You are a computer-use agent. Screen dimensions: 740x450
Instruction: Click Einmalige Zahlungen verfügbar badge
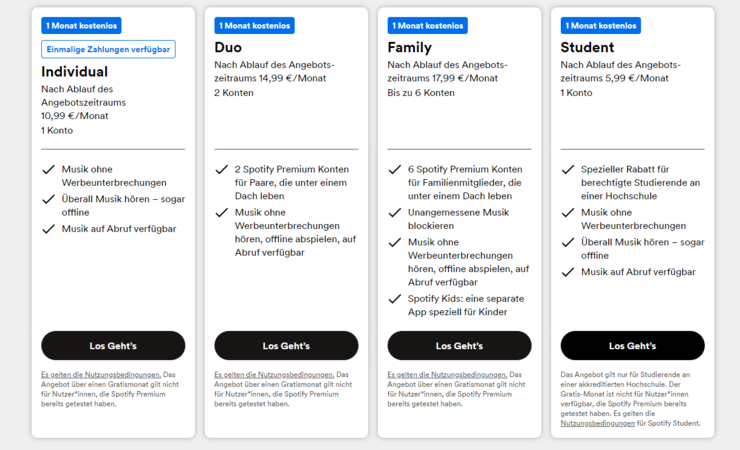(108, 49)
